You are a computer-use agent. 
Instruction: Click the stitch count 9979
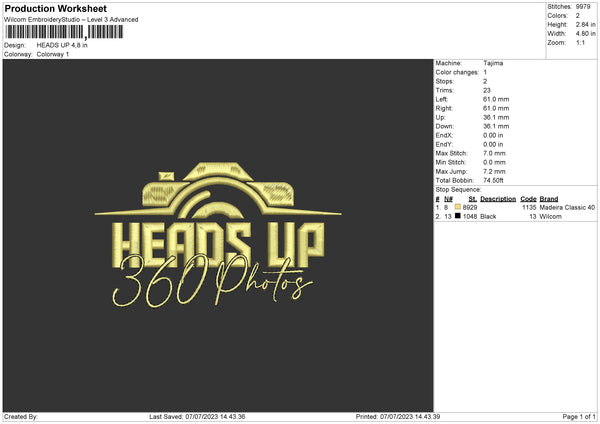point(583,7)
